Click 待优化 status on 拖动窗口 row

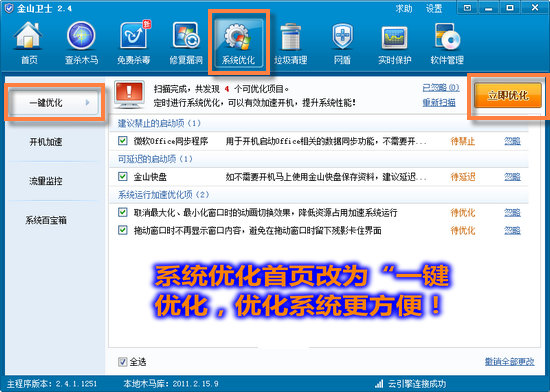tap(463, 230)
